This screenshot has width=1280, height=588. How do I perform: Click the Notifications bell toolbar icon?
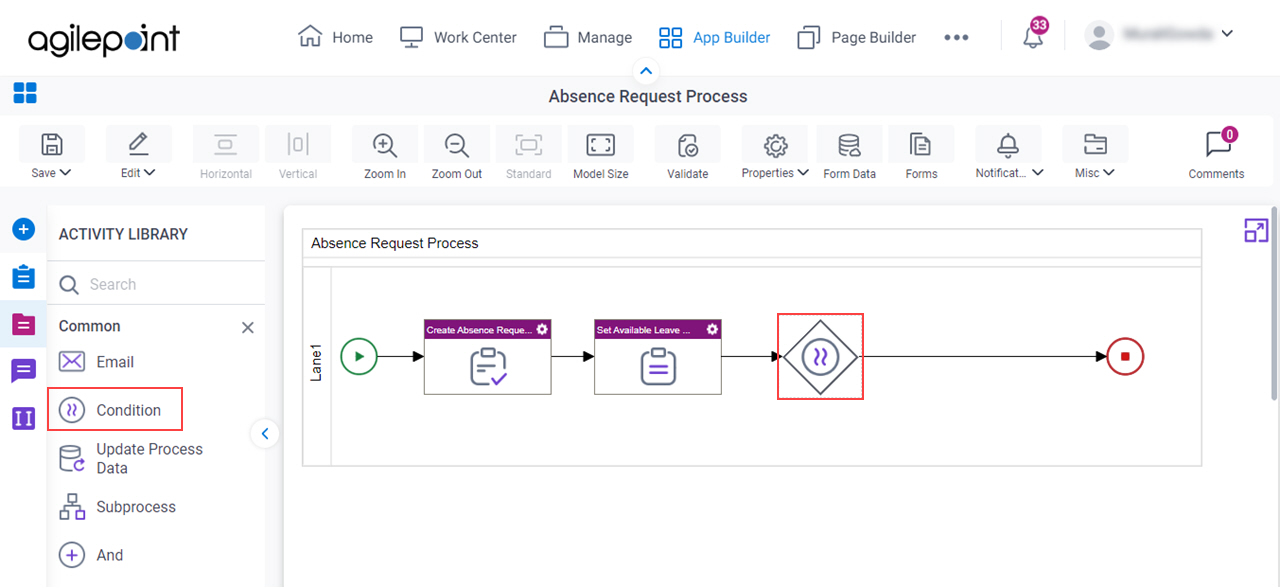(1008, 145)
